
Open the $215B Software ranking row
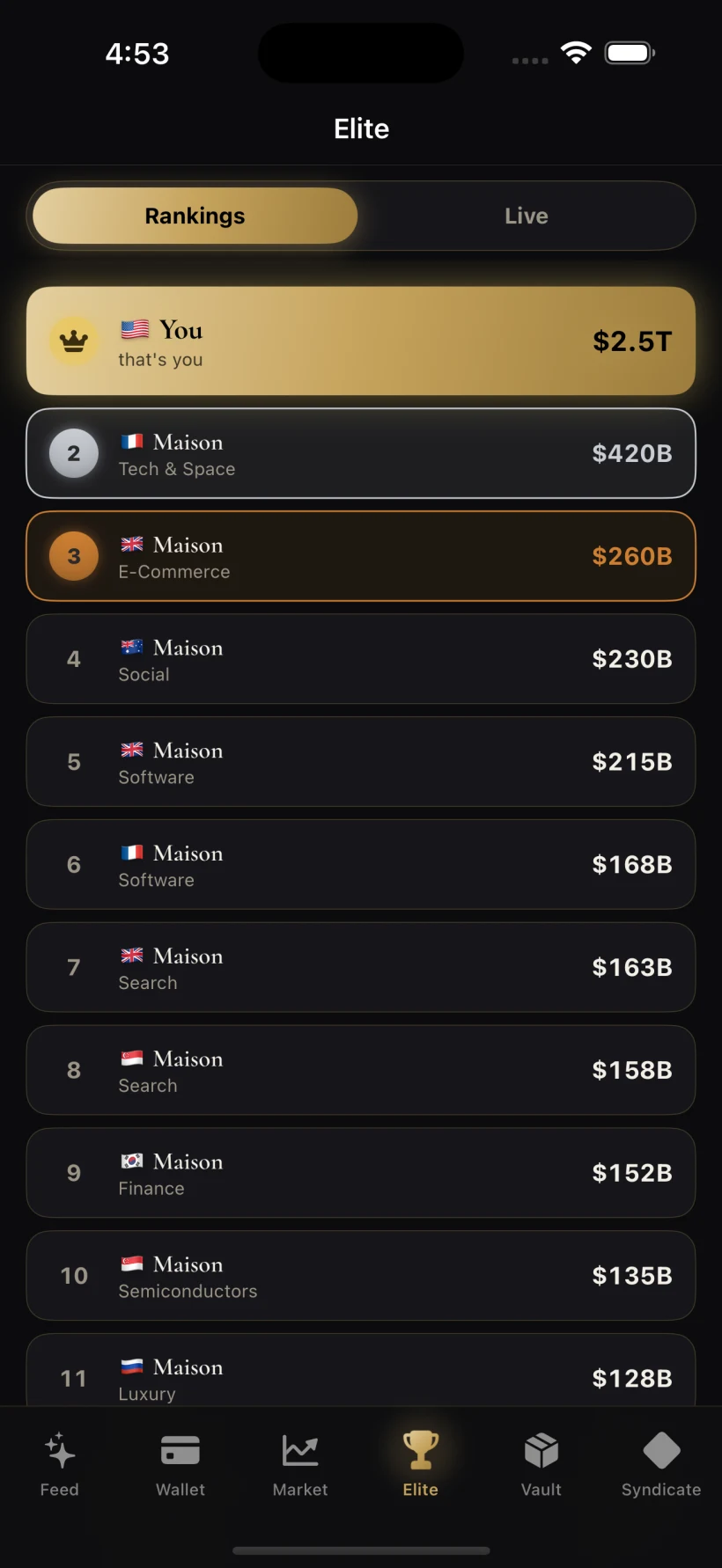[361, 762]
